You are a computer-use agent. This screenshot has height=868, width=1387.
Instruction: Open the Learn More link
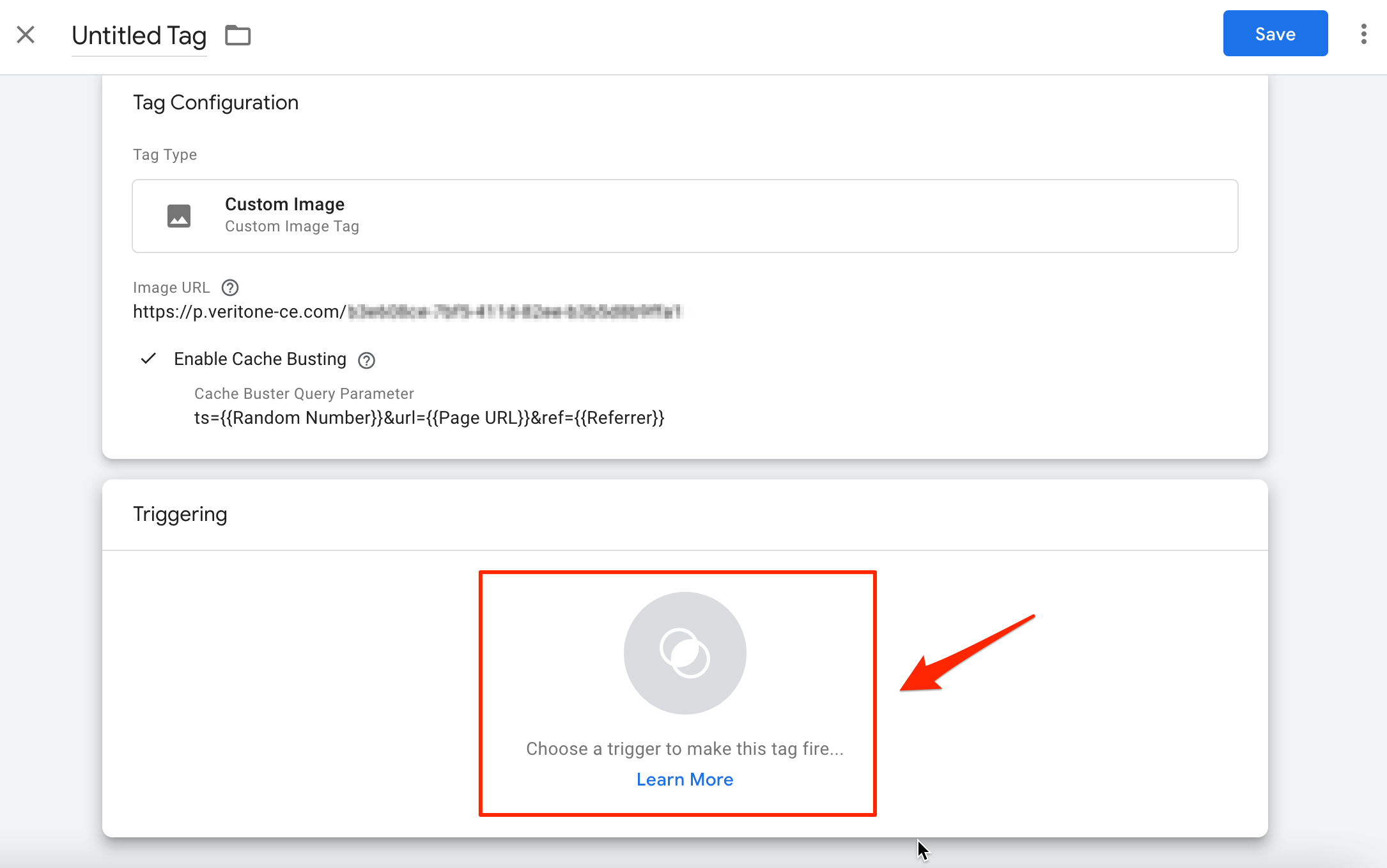[x=685, y=780]
